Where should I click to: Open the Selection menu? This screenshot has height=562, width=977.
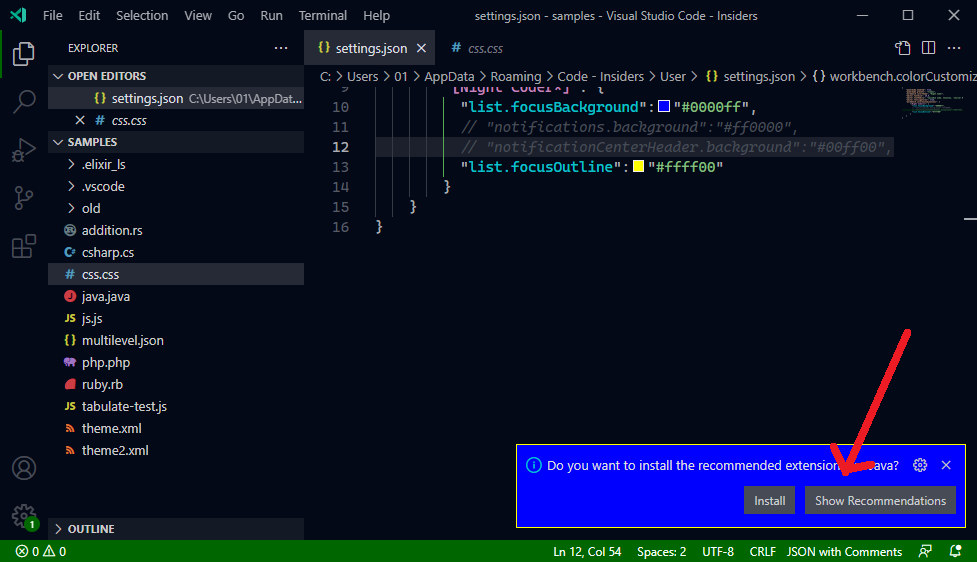pyautogui.click(x=142, y=16)
